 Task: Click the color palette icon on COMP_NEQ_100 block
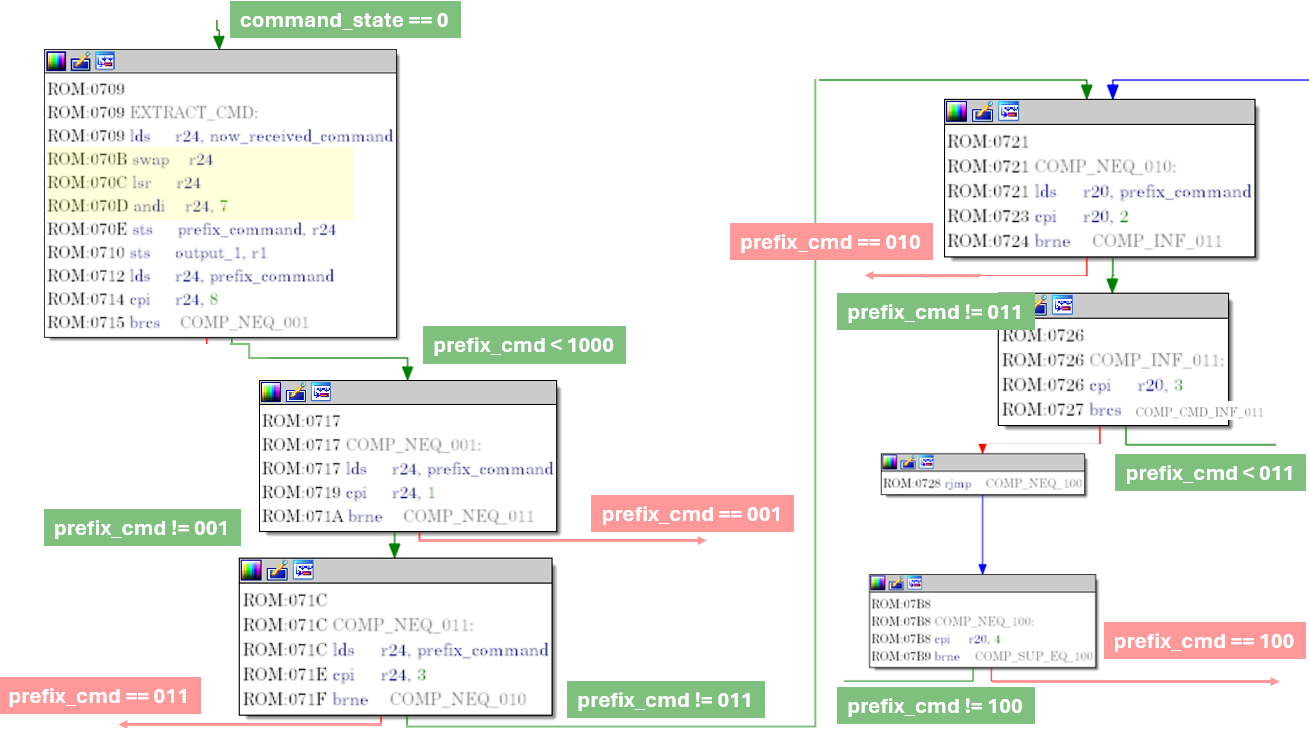click(878, 583)
